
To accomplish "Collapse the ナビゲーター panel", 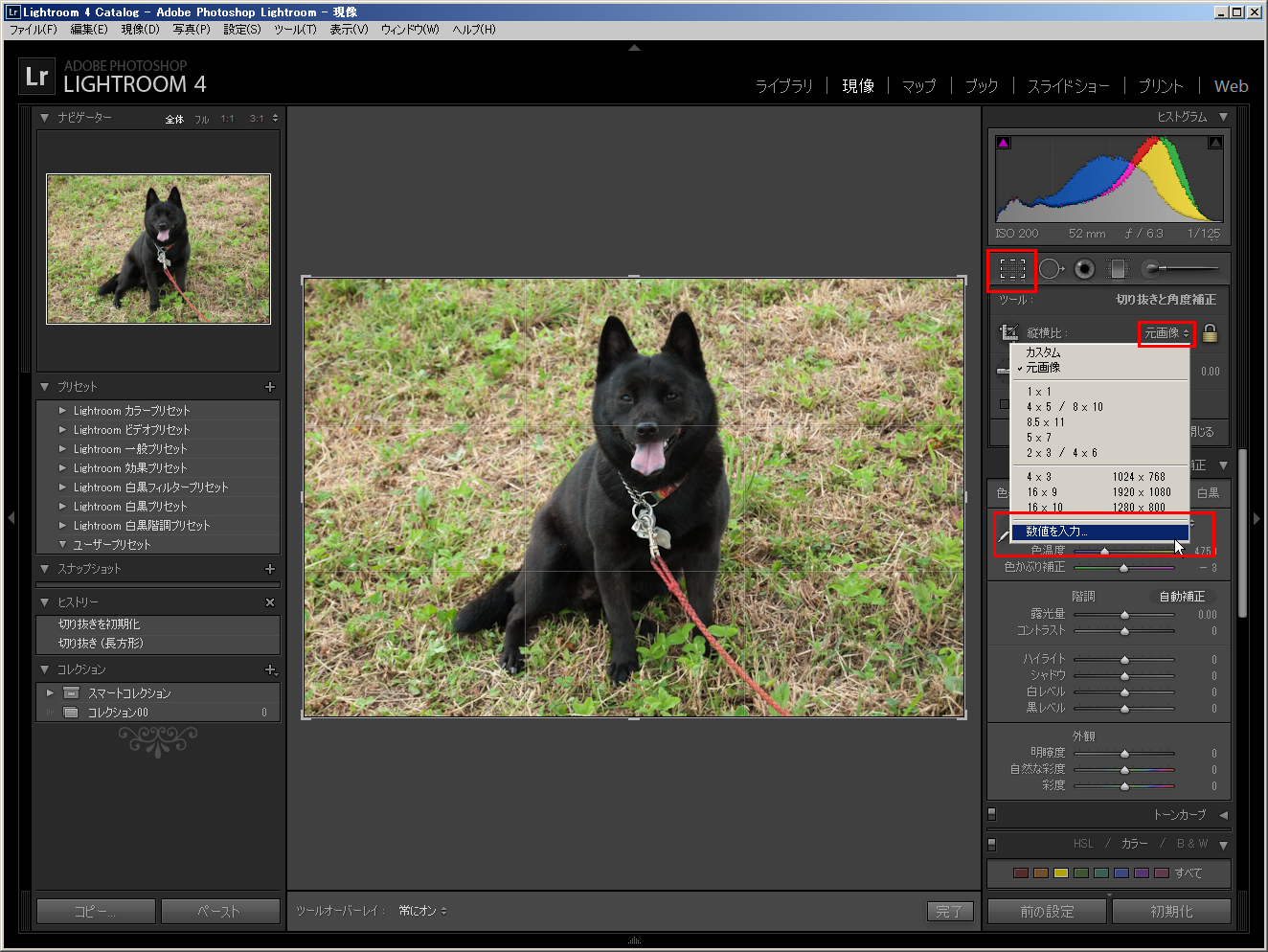I will (x=44, y=118).
